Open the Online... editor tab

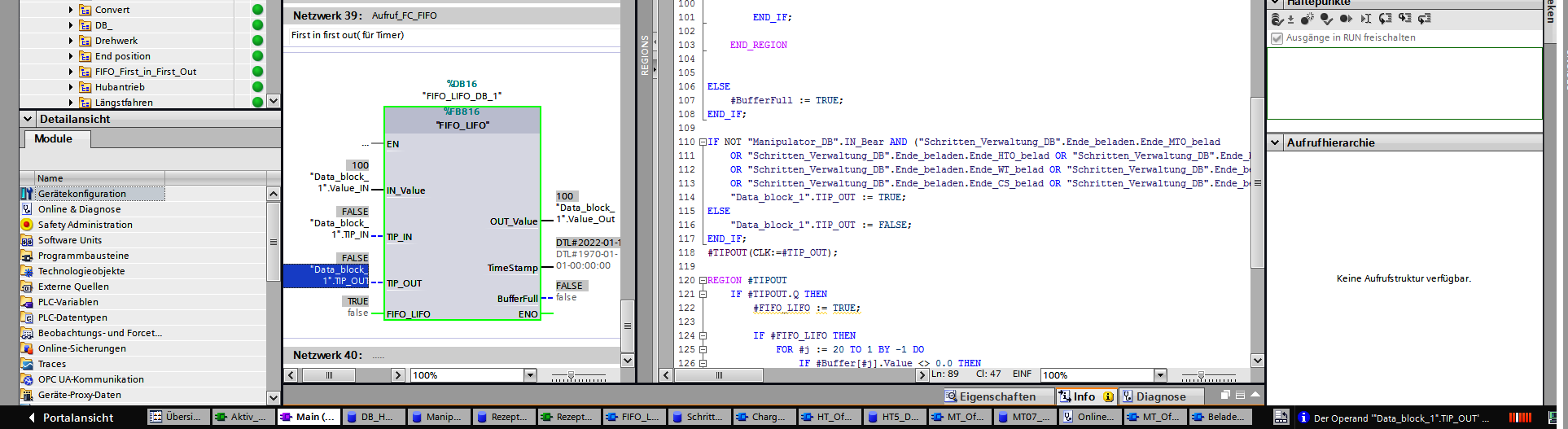coord(1088,417)
